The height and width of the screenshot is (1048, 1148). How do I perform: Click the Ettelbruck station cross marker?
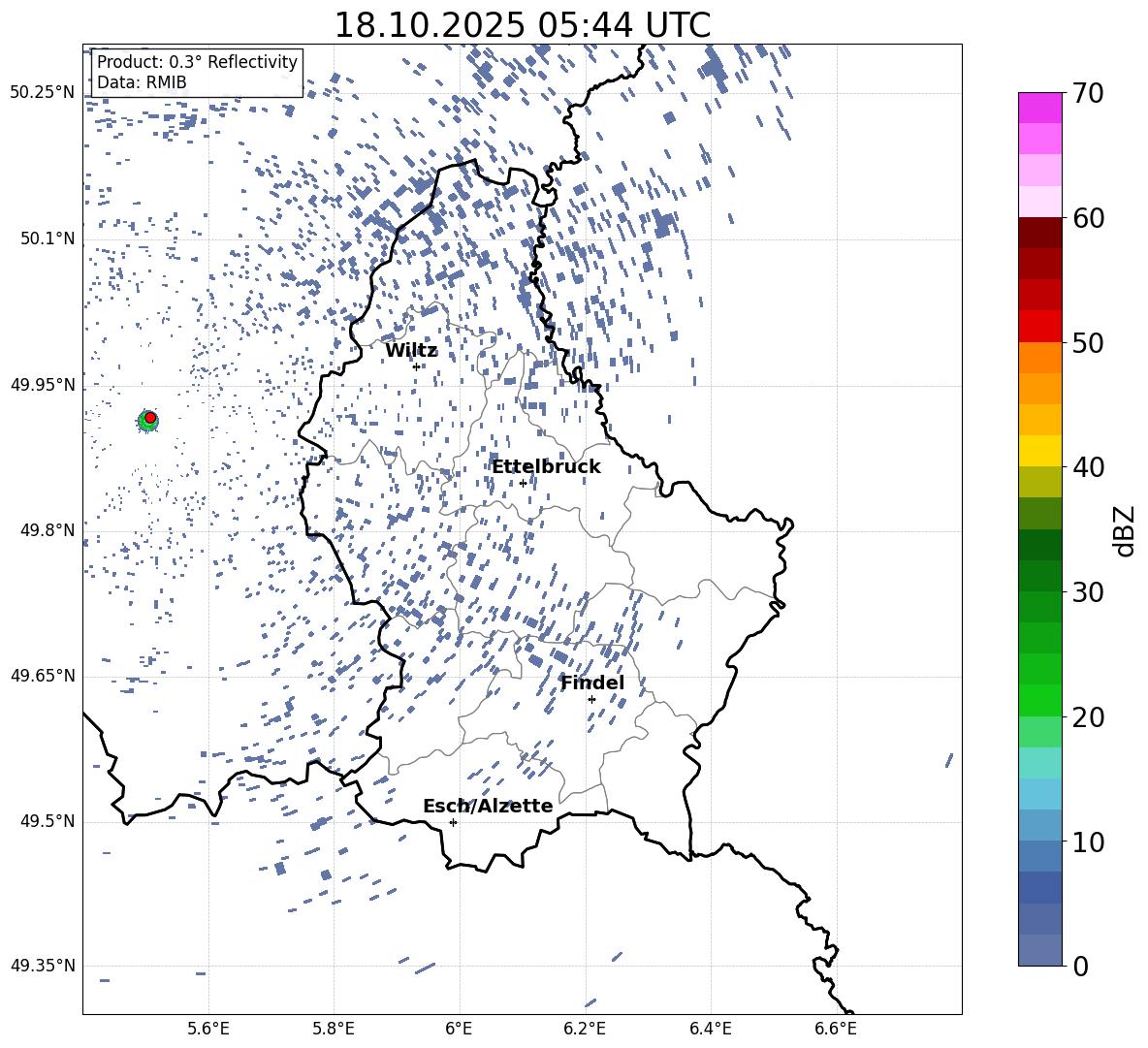point(523,483)
